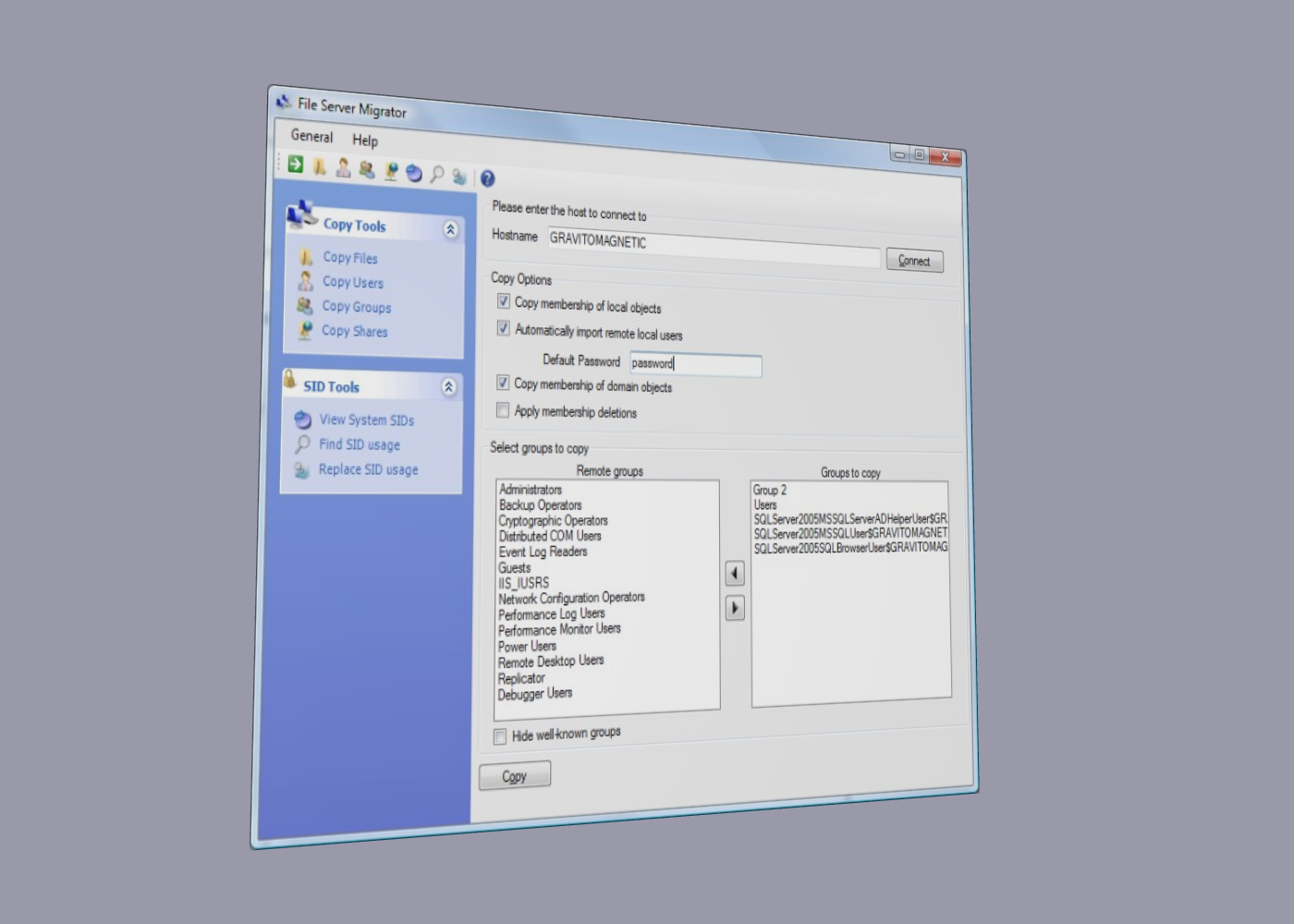
Task: Click the Copy Groups toolbar icon
Action: tap(367, 169)
